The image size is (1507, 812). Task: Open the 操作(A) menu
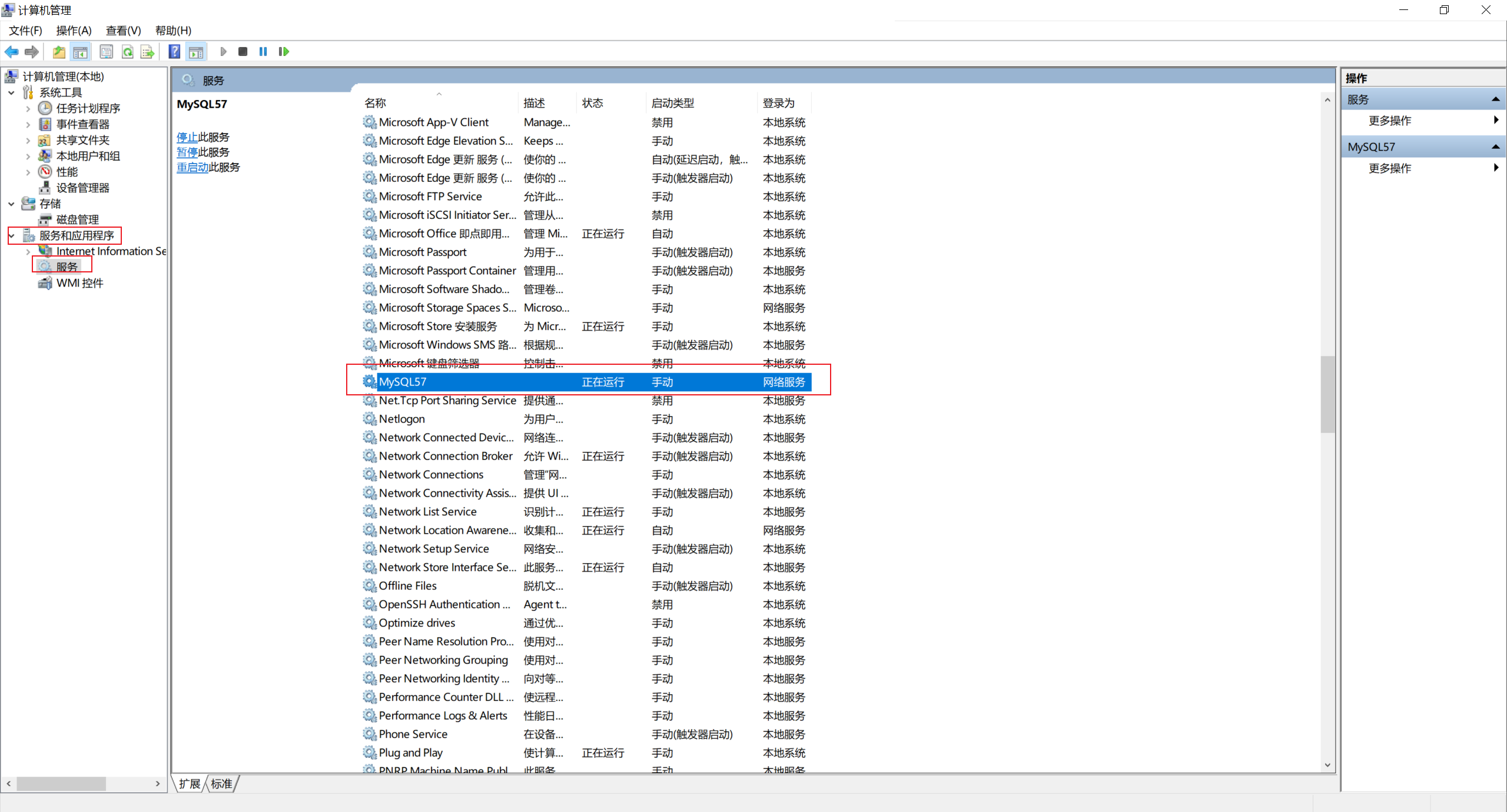pos(74,31)
